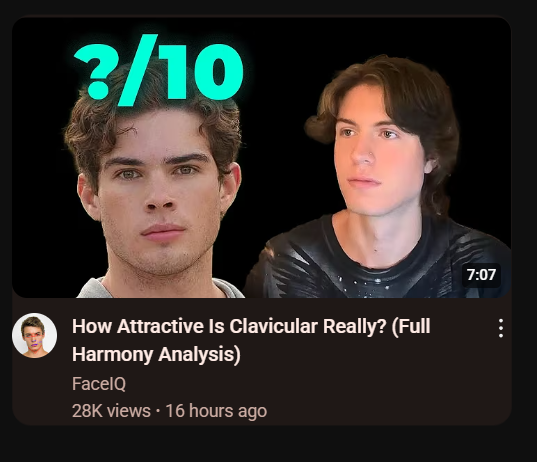Click the "(Full" text ending first title line
The height and width of the screenshot is (462, 537).
click(x=411, y=327)
